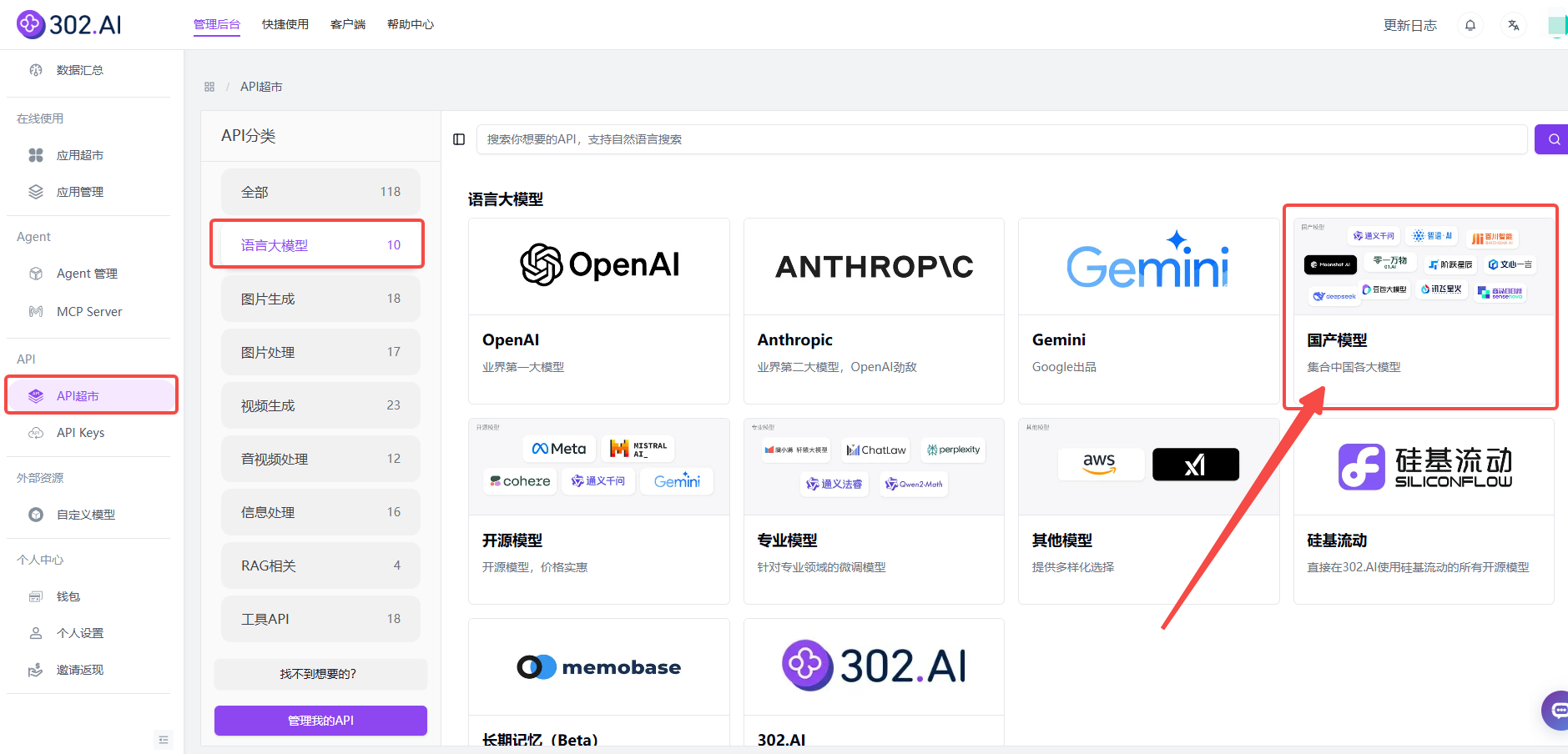Viewport: 1568px width, 754px height.
Task: Click the API Keys cloud icon
Action: pos(36,433)
